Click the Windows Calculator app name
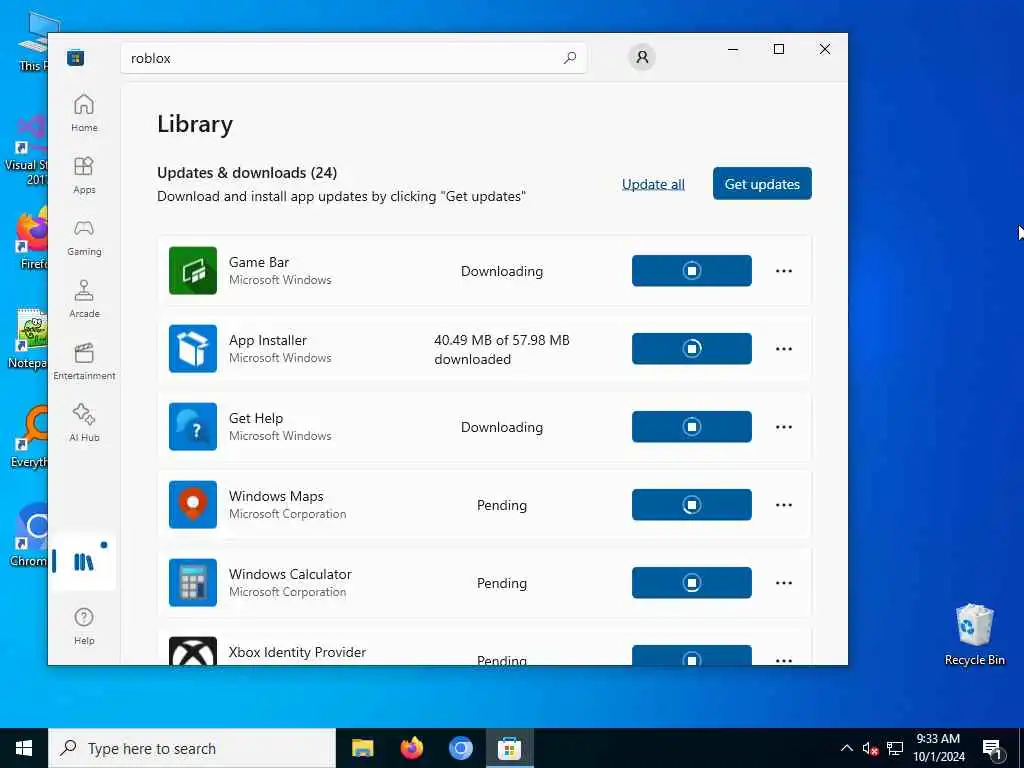 coord(290,574)
